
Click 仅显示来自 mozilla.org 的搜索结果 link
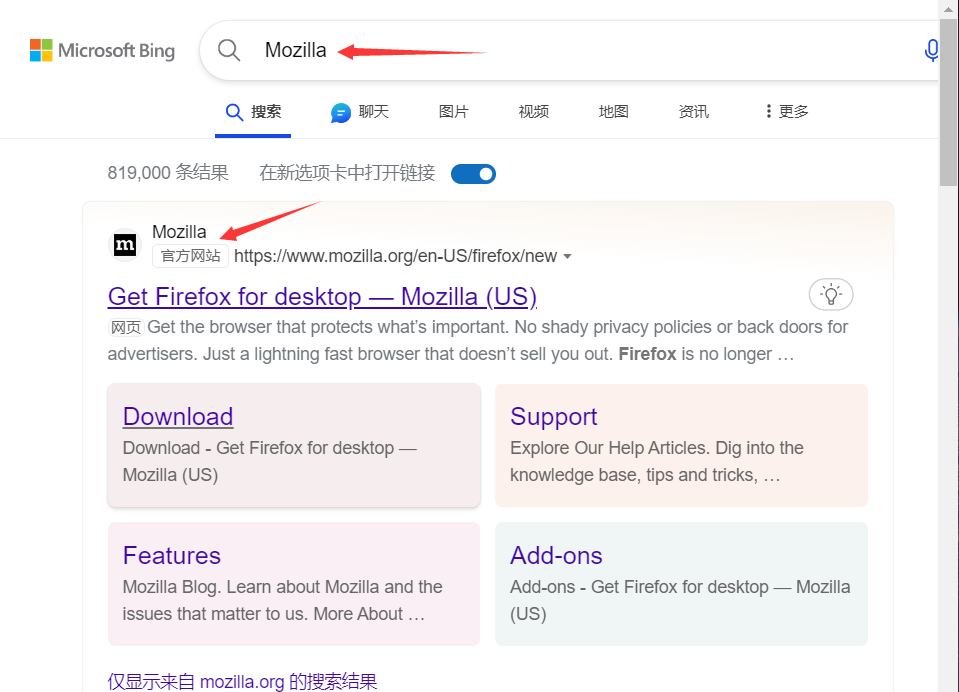coord(242,682)
